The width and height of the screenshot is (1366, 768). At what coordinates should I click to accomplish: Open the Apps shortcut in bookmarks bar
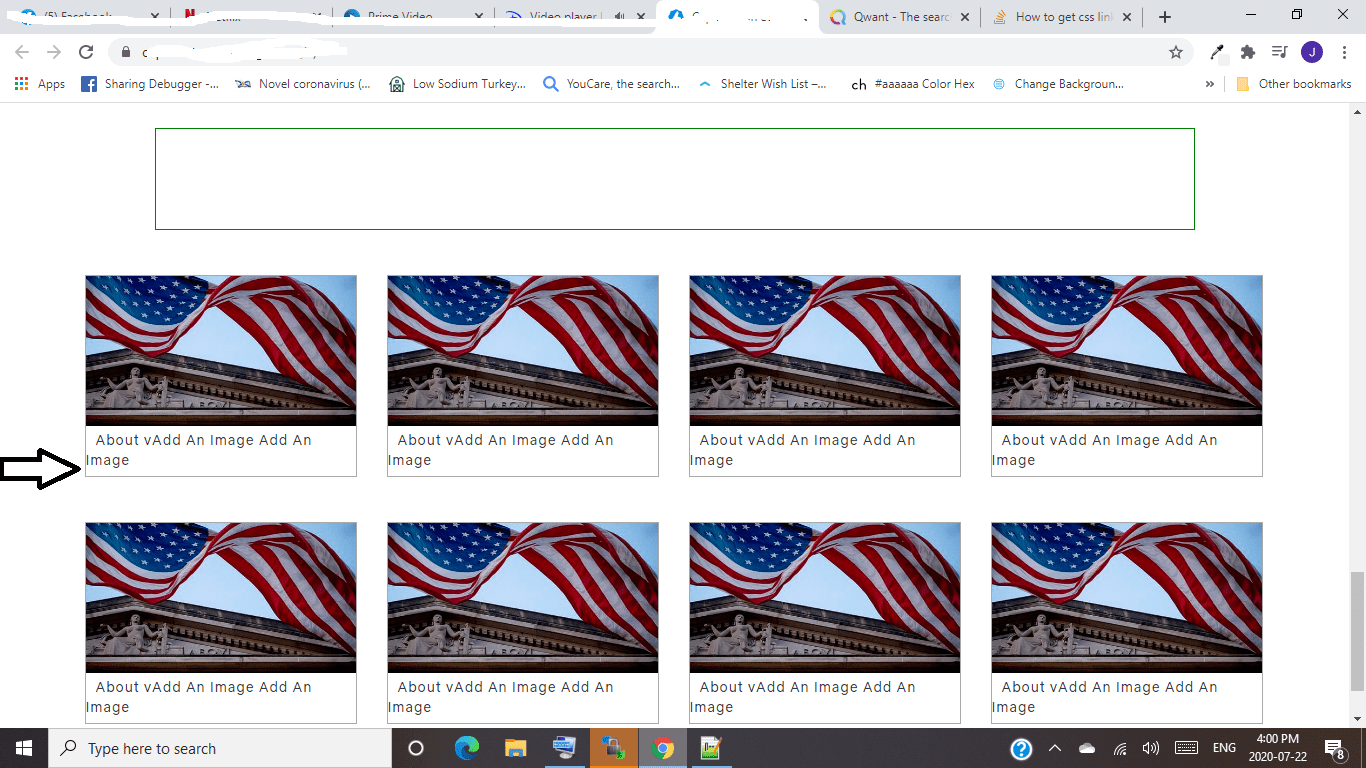pos(40,84)
